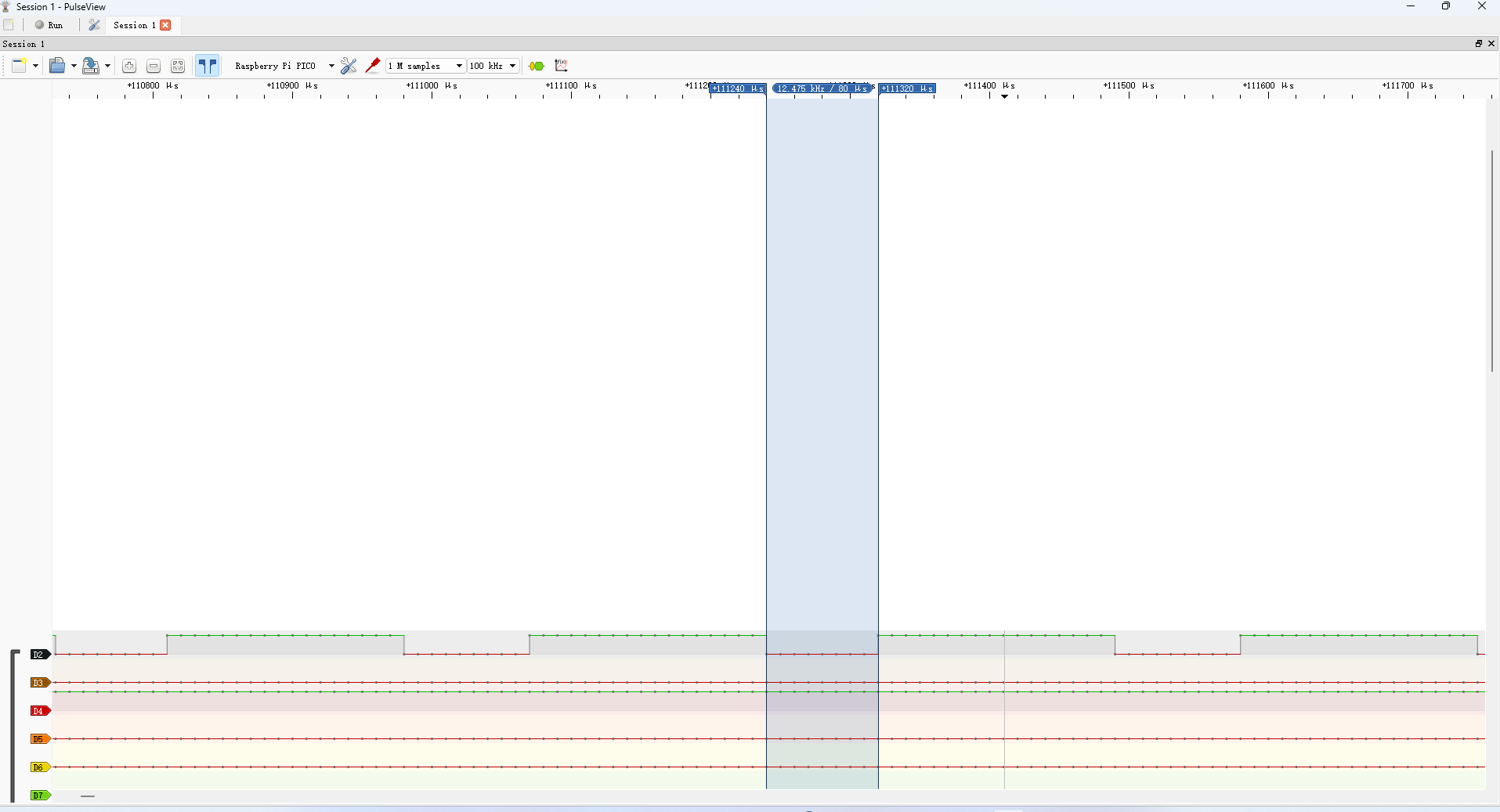This screenshot has height=812, width=1500.
Task: Click the Run capture button
Action: pyautogui.click(x=49, y=25)
